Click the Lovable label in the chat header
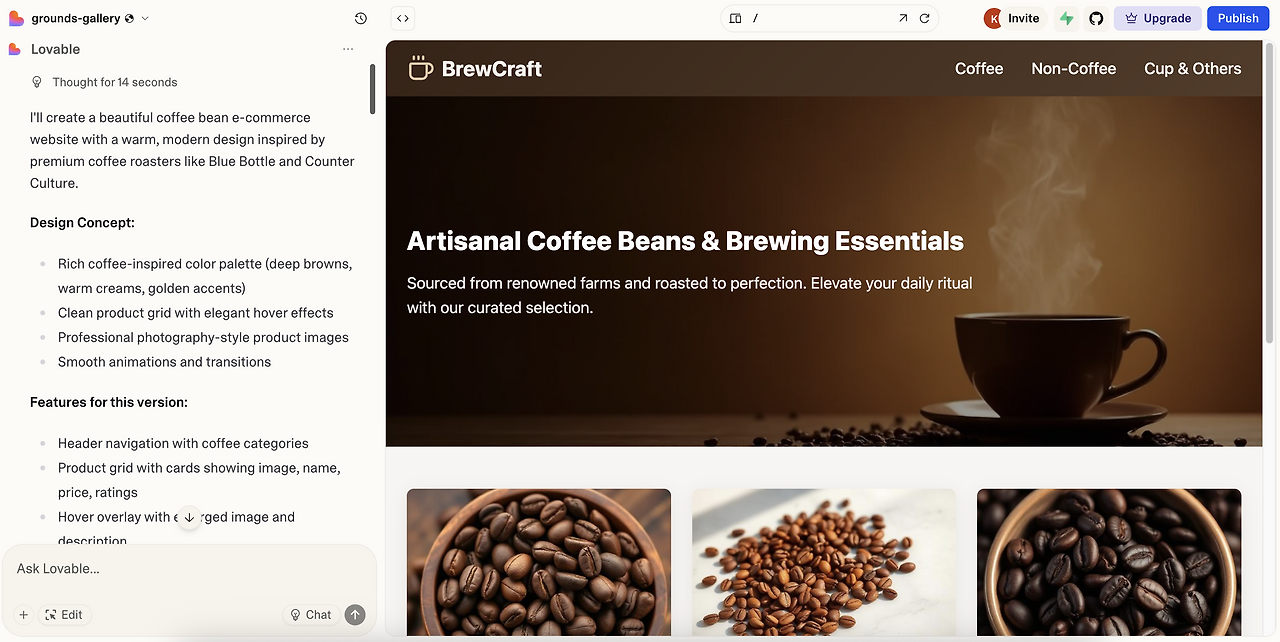The width and height of the screenshot is (1280, 642). point(55,49)
